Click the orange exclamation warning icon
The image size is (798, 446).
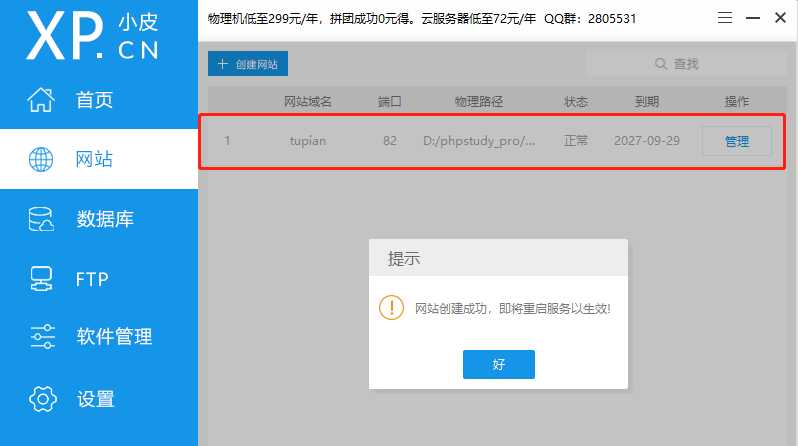(391, 308)
